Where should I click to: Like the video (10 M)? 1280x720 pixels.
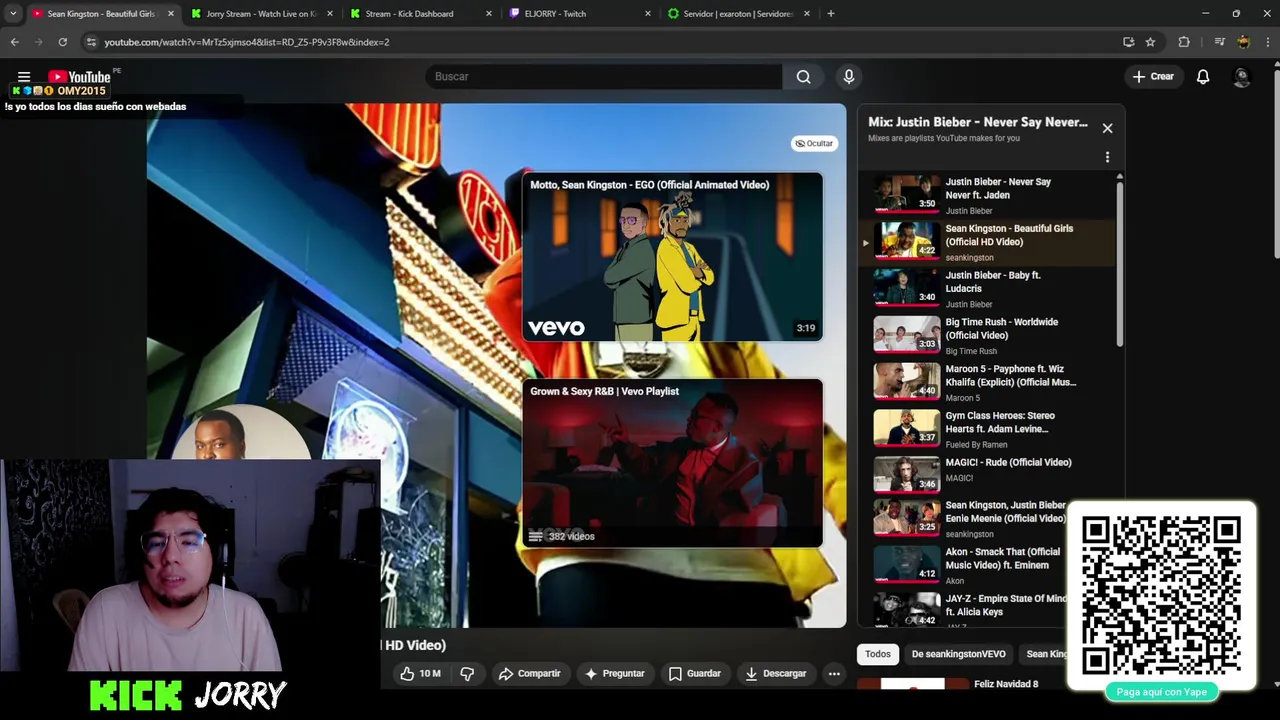(x=419, y=674)
